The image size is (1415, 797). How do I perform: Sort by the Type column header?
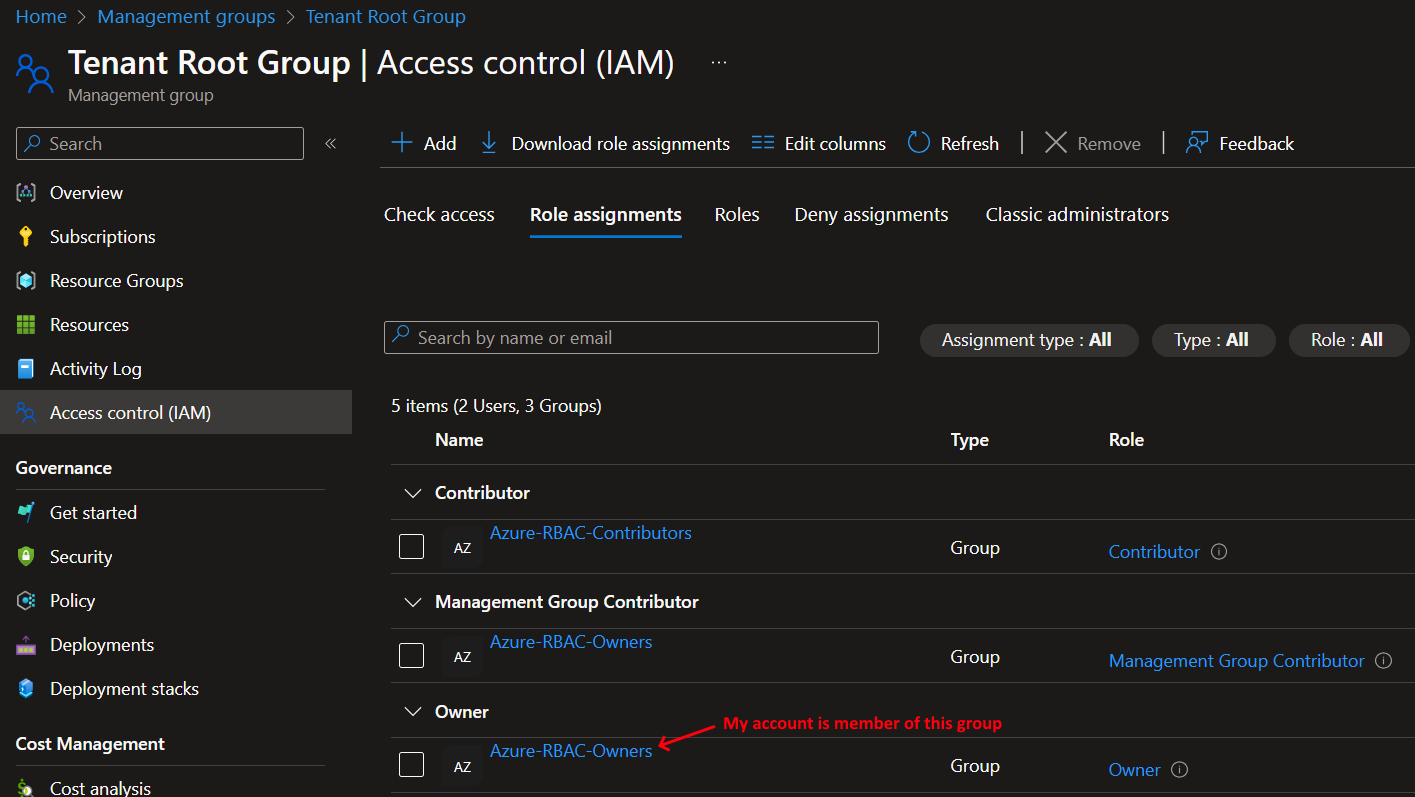(969, 440)
